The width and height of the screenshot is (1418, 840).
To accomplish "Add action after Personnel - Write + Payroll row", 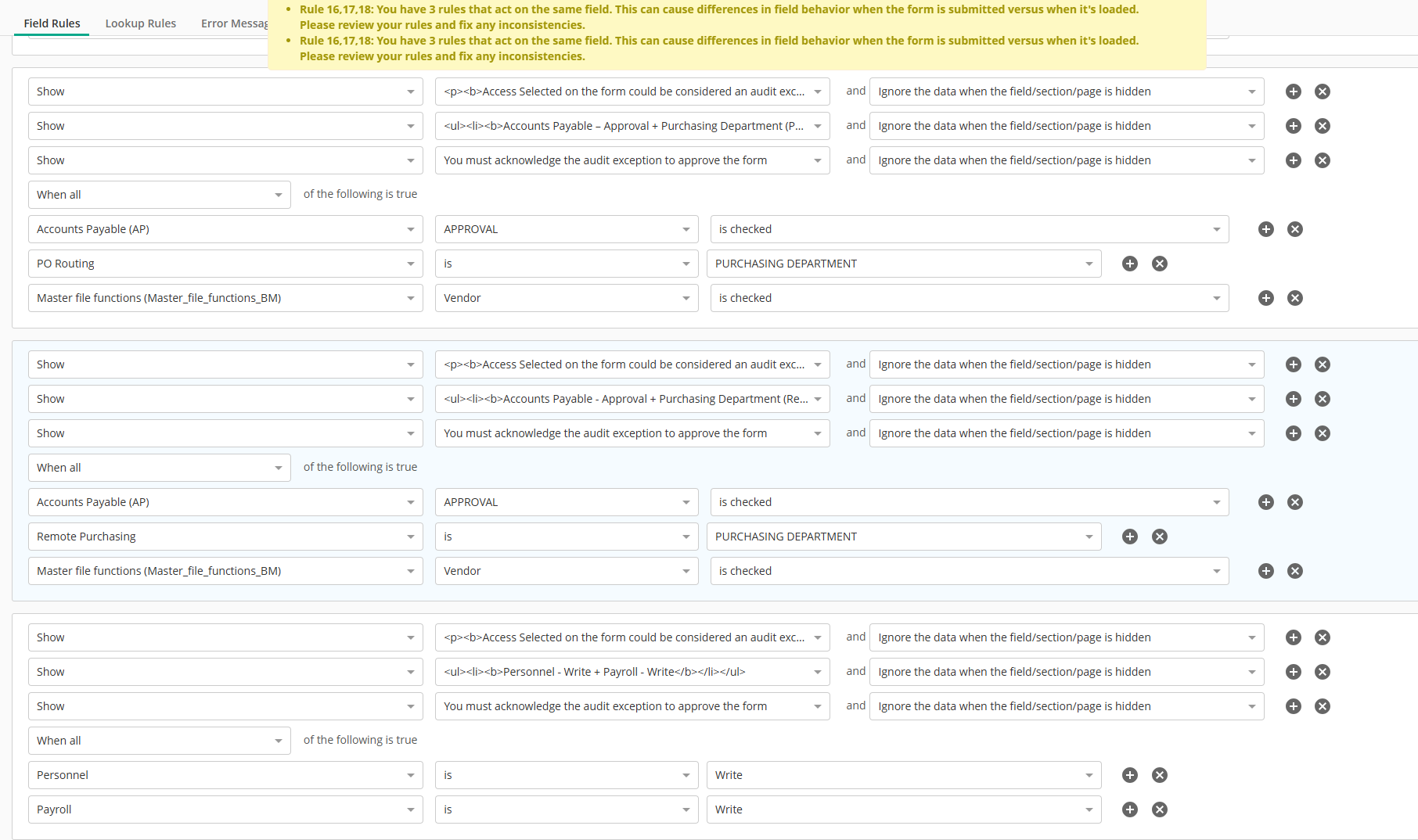I will [1294, 672].
